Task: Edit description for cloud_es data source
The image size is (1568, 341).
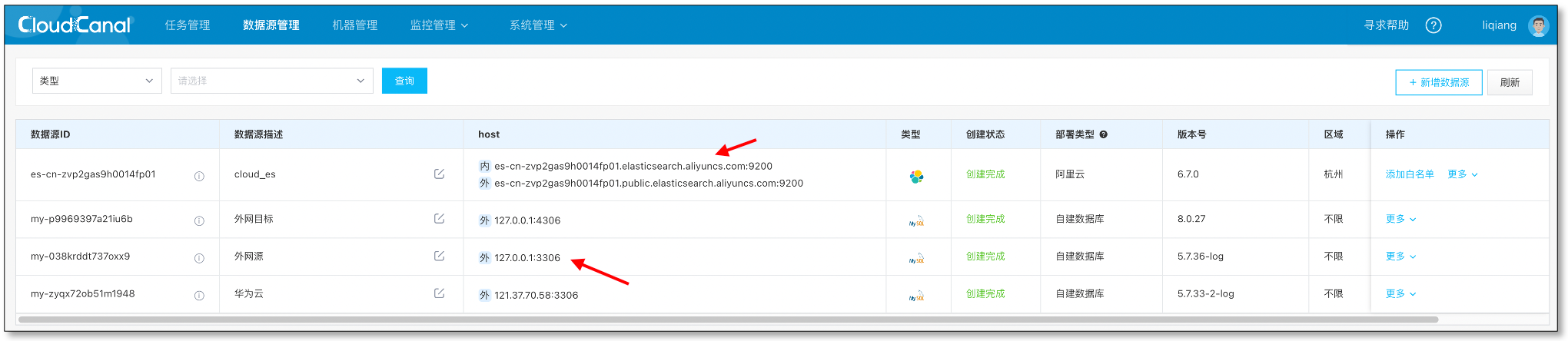Action: [439, 174]
